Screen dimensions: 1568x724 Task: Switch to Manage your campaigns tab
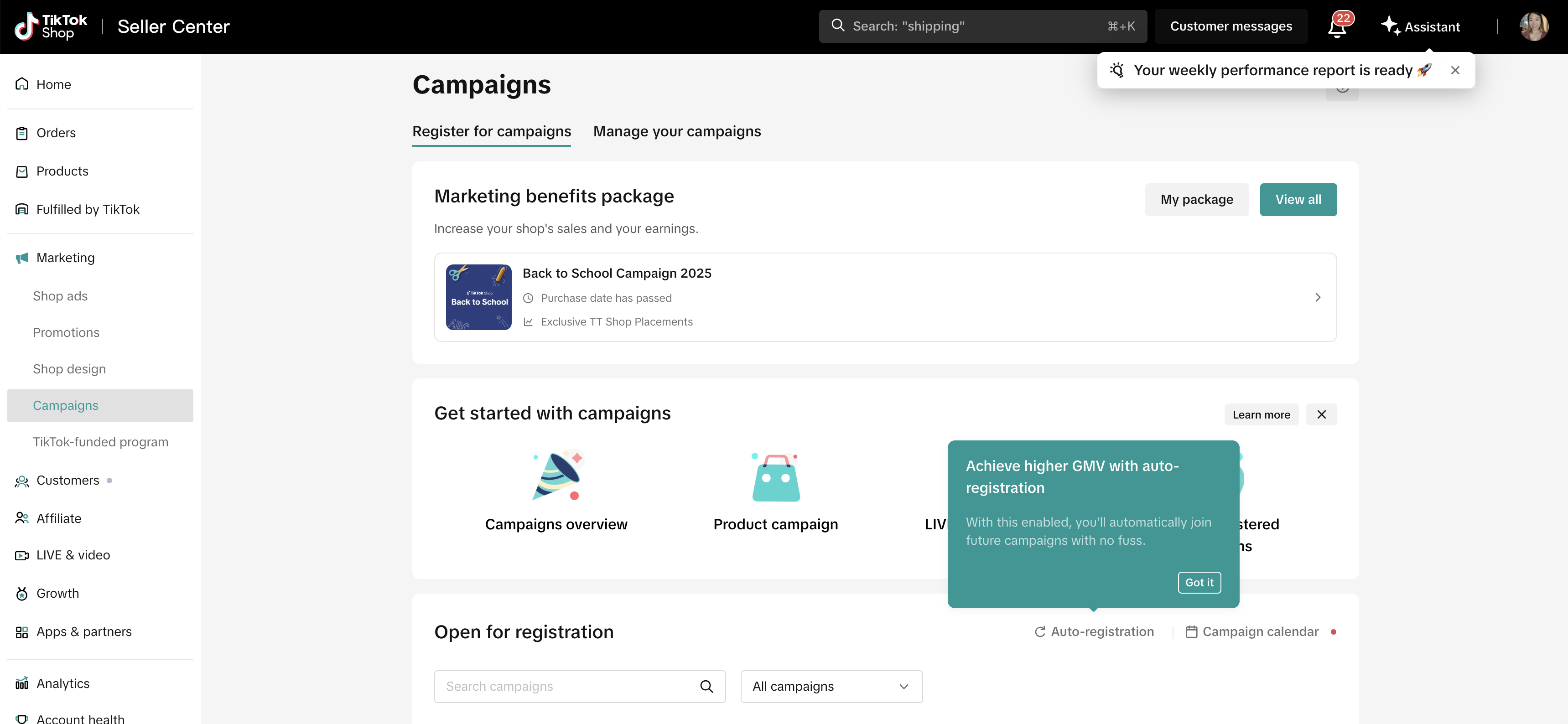[676, 132]
